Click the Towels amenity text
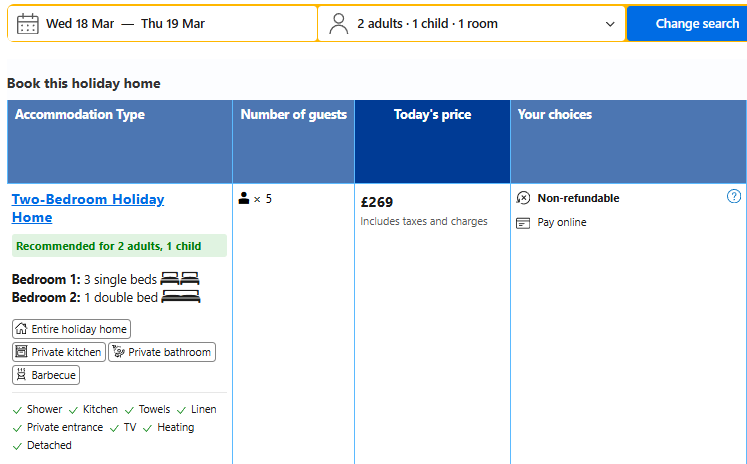 tap(154, 409)
